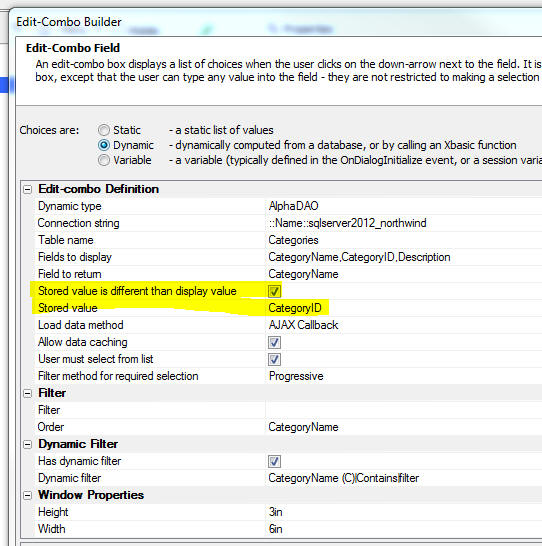Select the Stored value CategoryID field
Viewport: 542px width, 546px height.
[404, 308]
